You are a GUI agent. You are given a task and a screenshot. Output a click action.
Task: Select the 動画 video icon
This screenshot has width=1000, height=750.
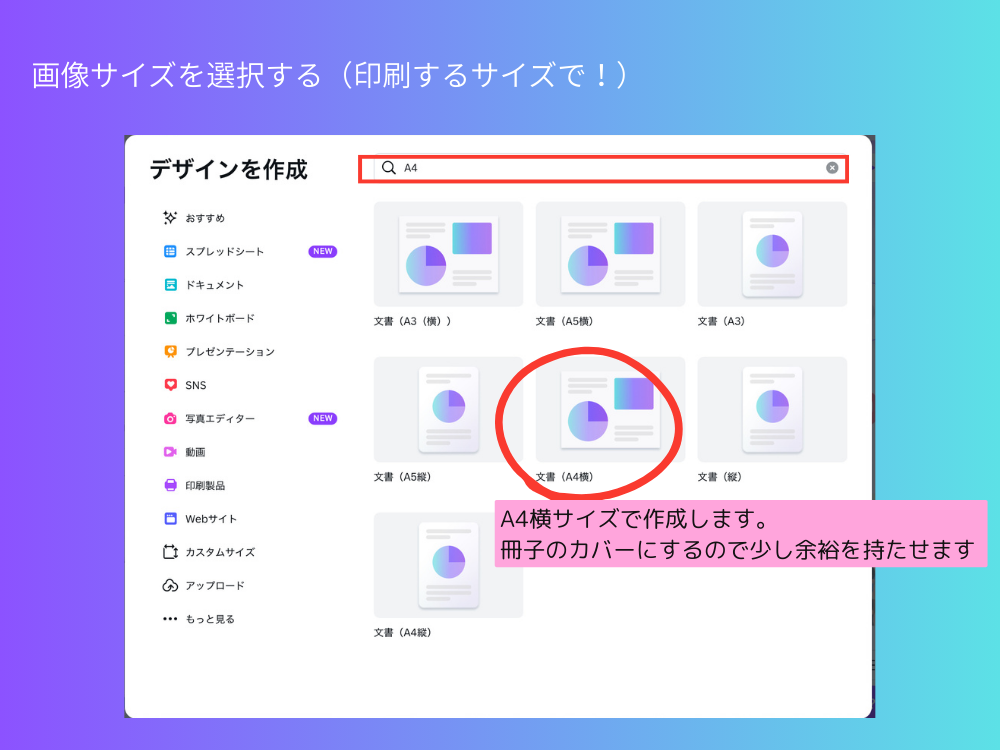coord(170,452)
